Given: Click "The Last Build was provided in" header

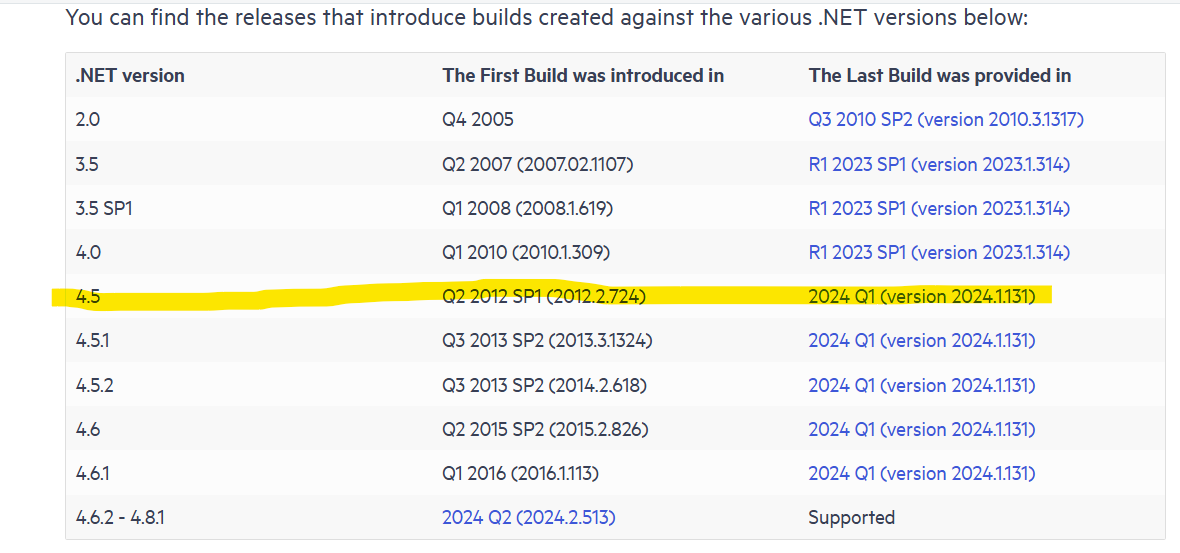Looking at the screenshot, I should pyautogui.click(x=940, y=76).
